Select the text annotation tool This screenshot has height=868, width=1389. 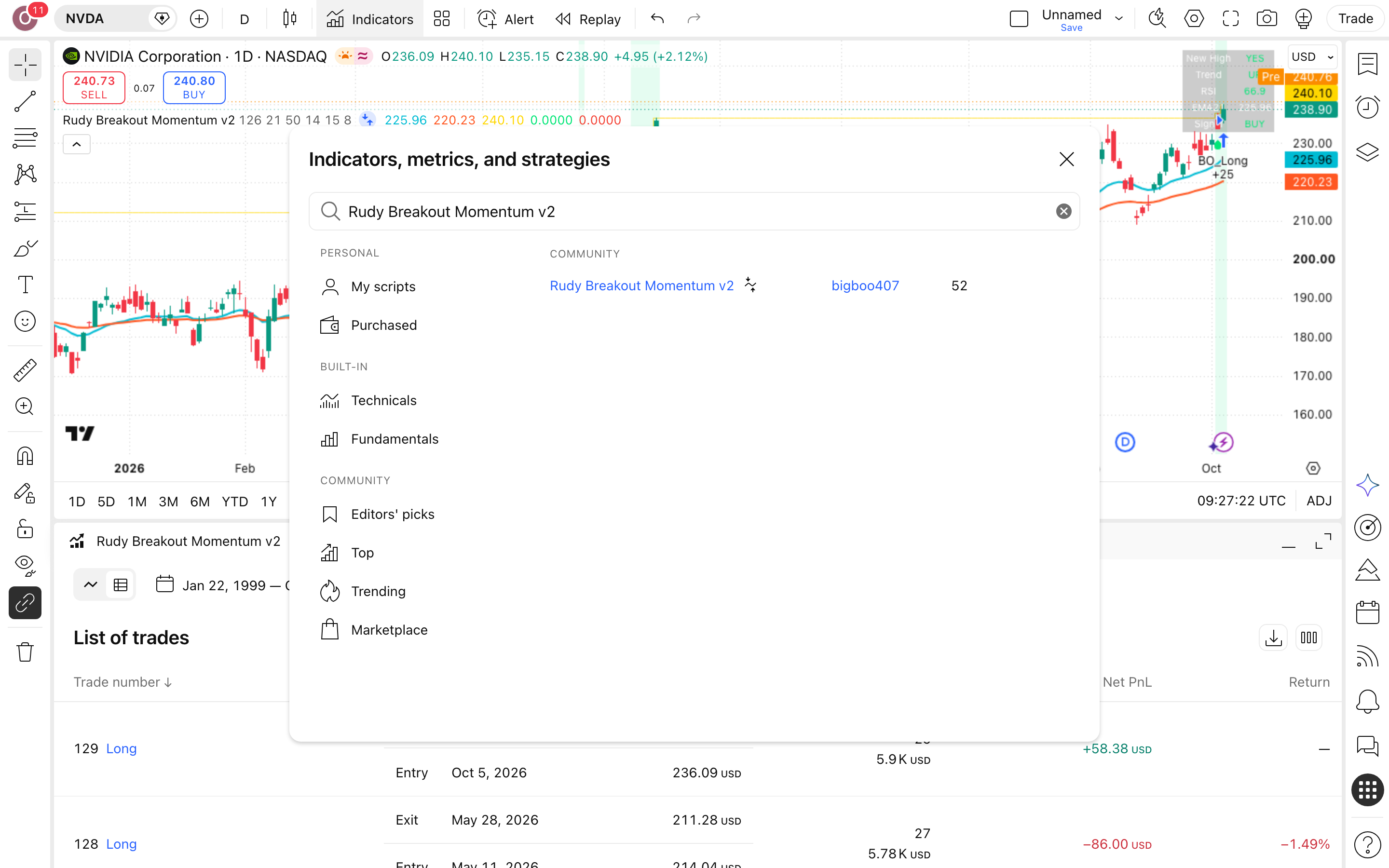click(x=25, y=285)
